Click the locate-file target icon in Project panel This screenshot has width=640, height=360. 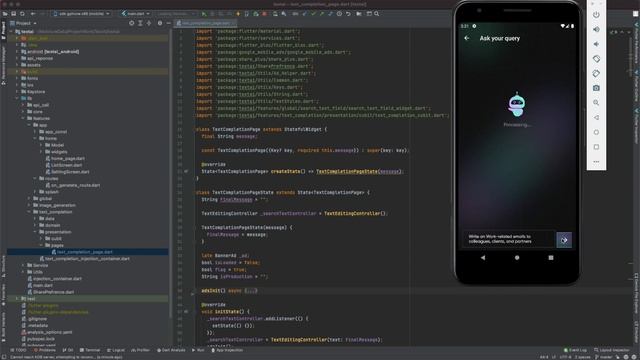click(131, 23)
